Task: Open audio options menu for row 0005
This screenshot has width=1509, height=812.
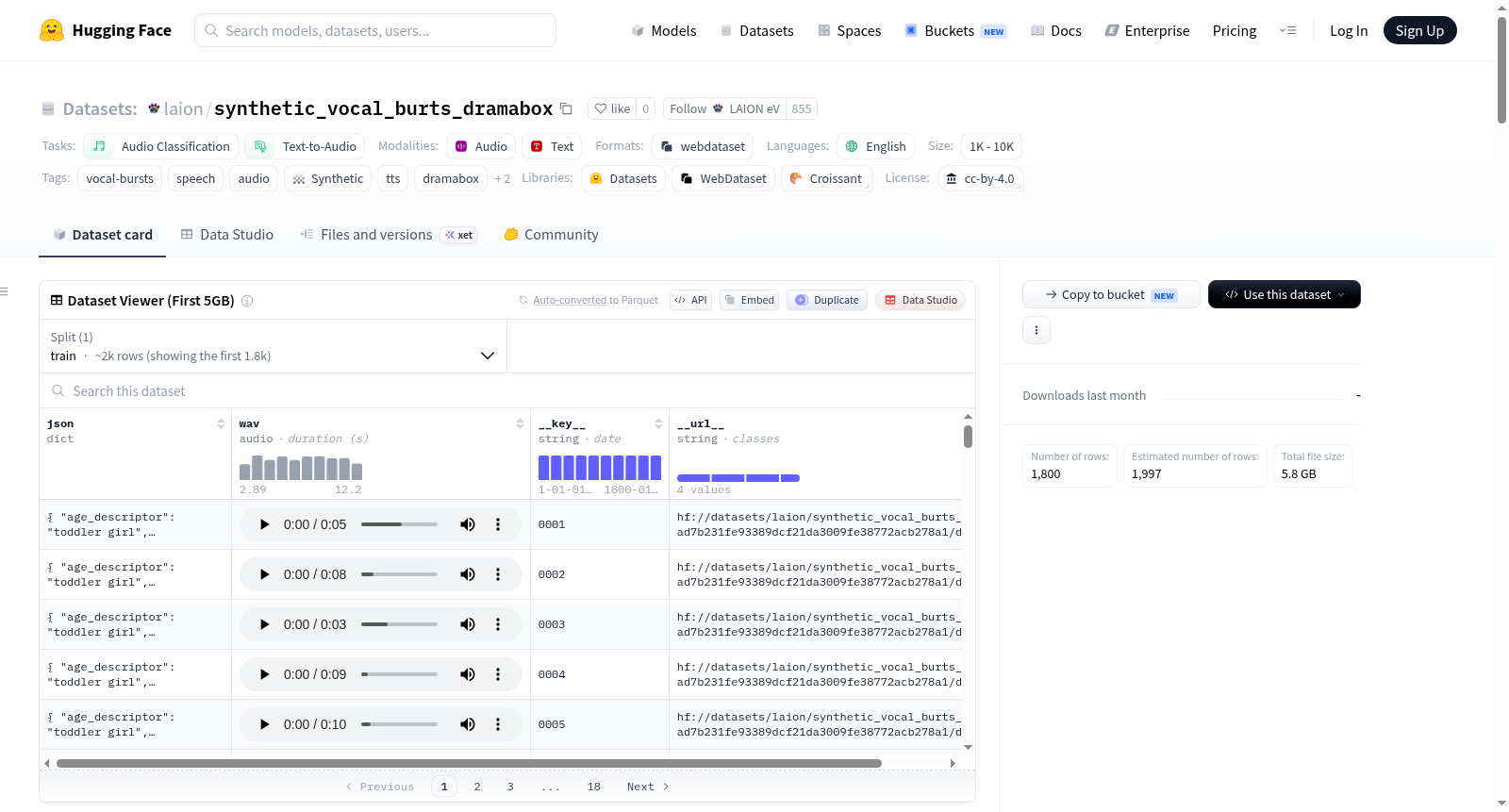Action: click(498, 724)
